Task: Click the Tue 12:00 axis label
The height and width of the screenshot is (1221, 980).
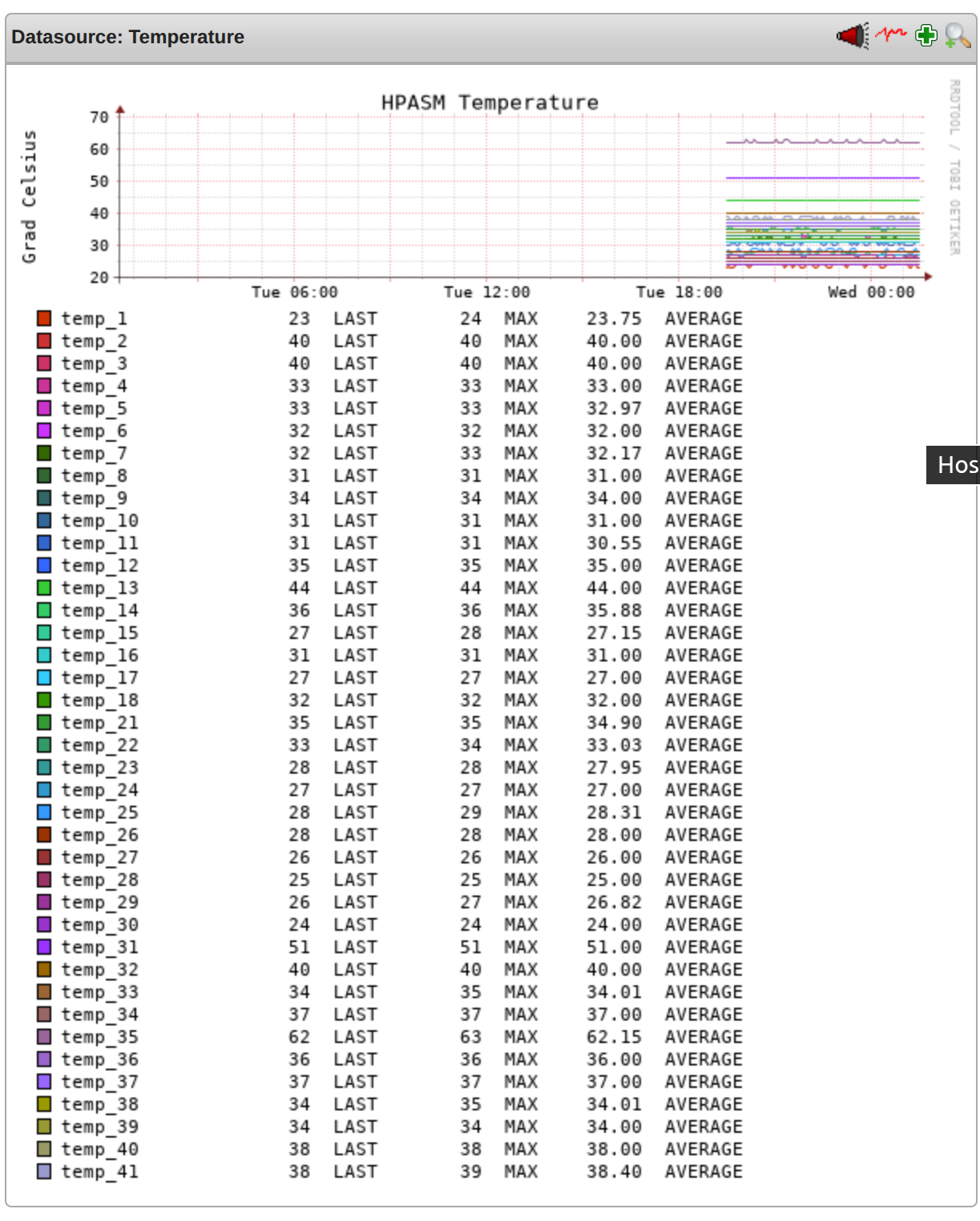Action: 490,292
